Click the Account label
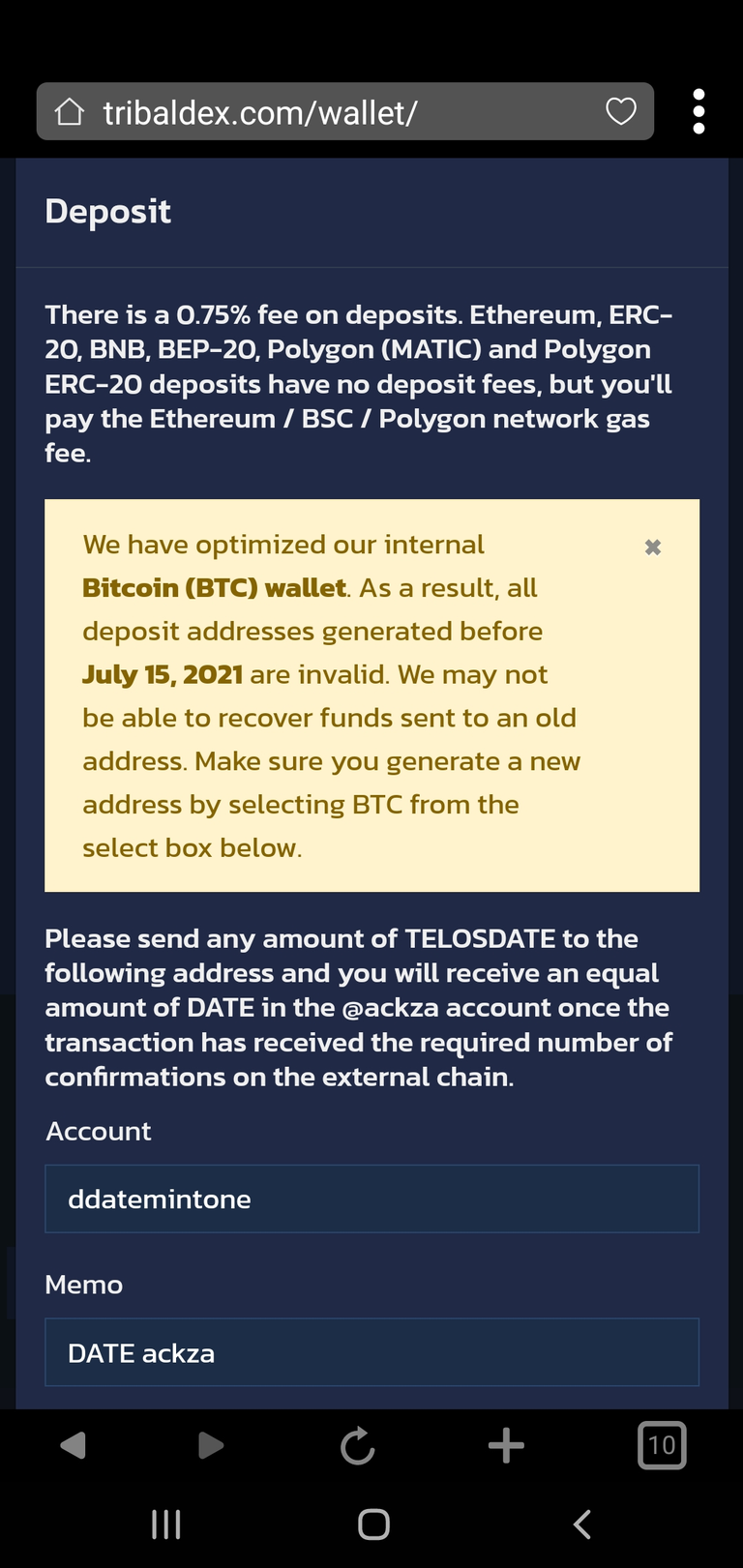 coord(99,1131)
